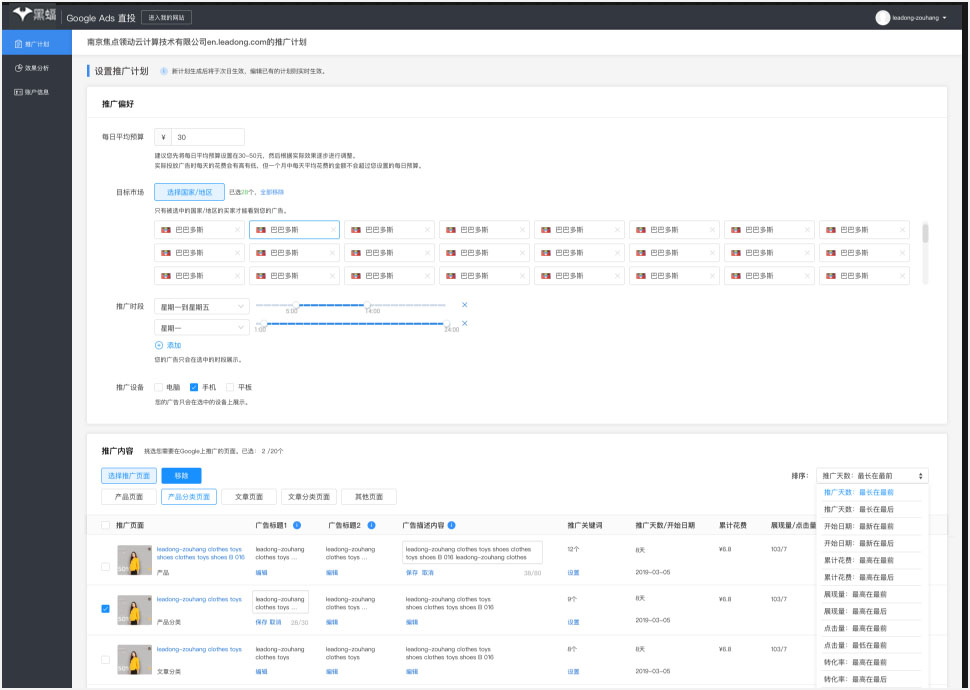The width and height of the screenshot is (970, 690).
Task: Click the daily budget input field
Action: point(207,137)
